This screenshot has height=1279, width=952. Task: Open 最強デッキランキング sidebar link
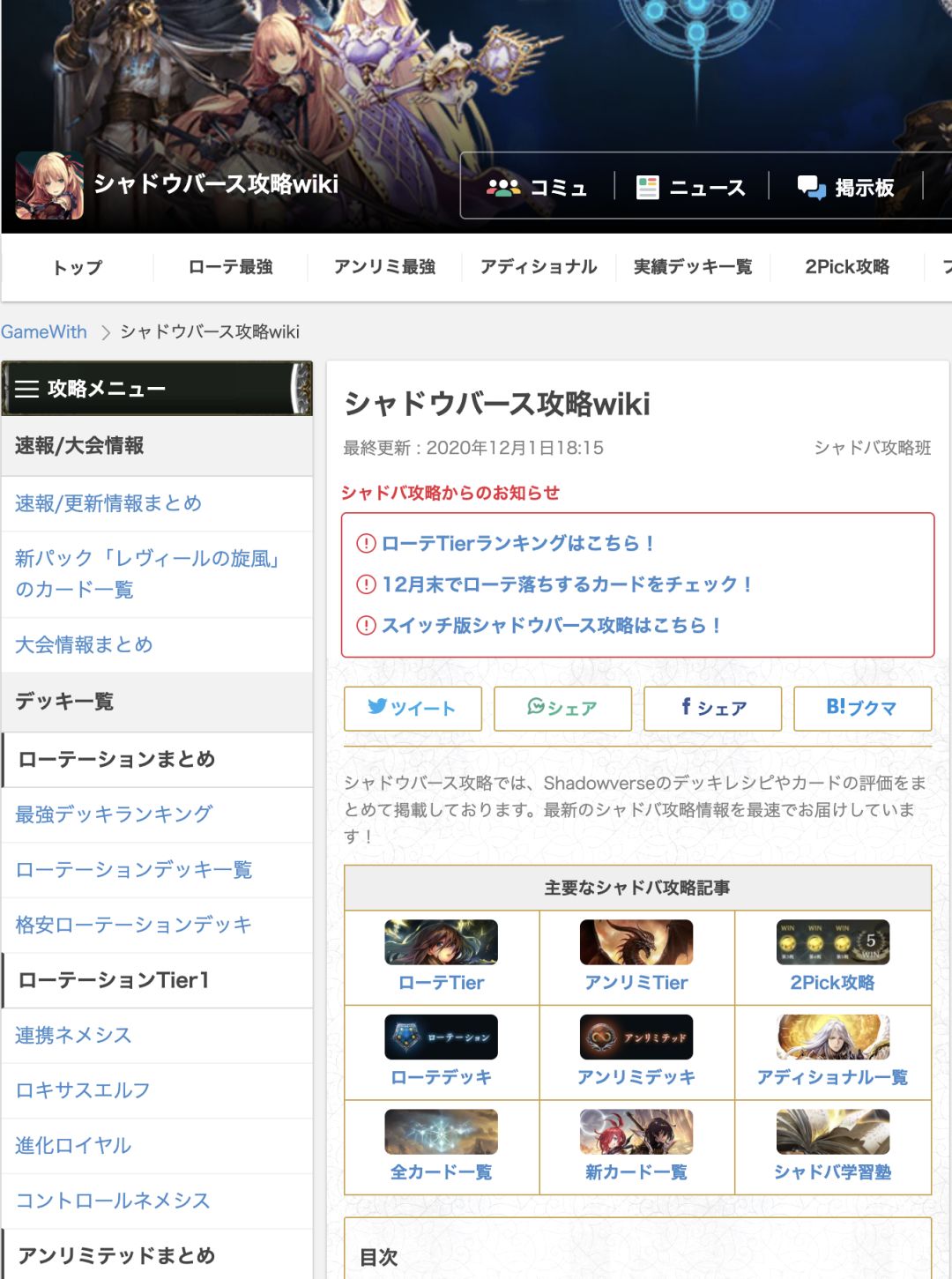(x=114, y=814)
